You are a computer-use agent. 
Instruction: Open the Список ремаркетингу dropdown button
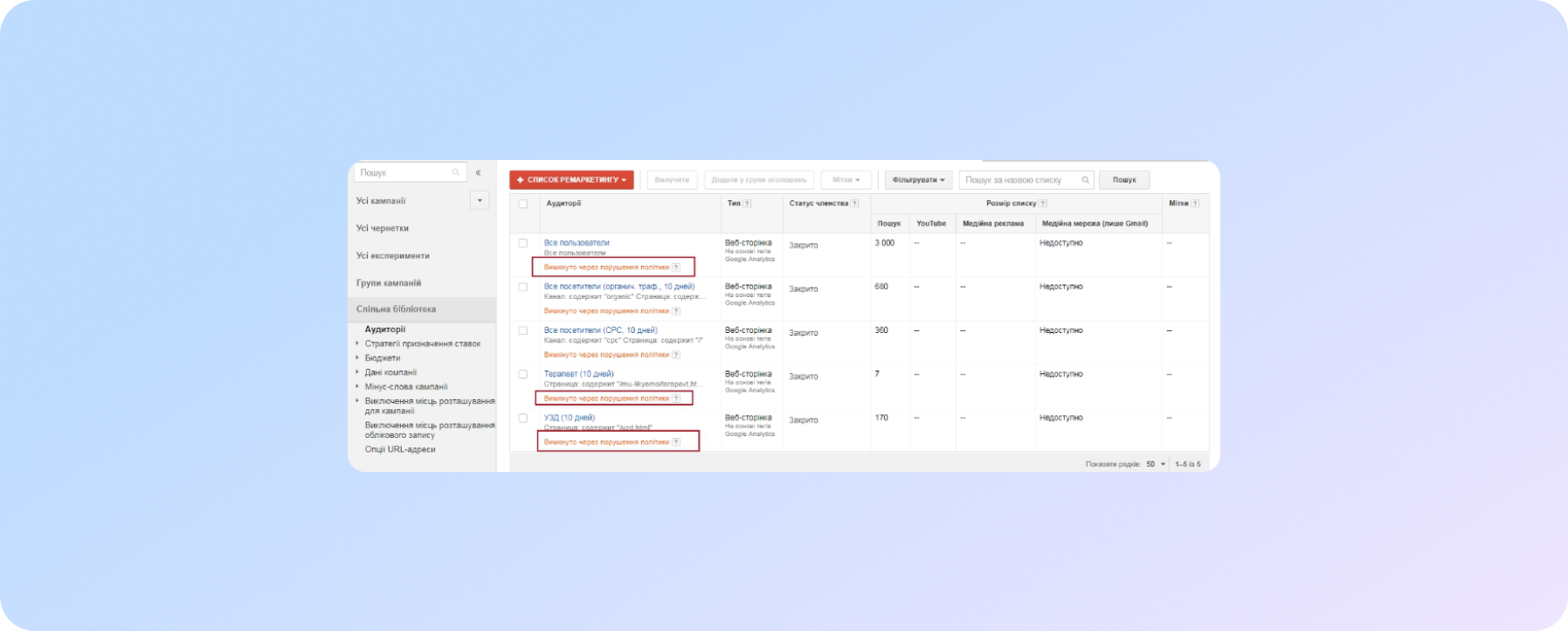pyautogui.click(x=571, y=180)
